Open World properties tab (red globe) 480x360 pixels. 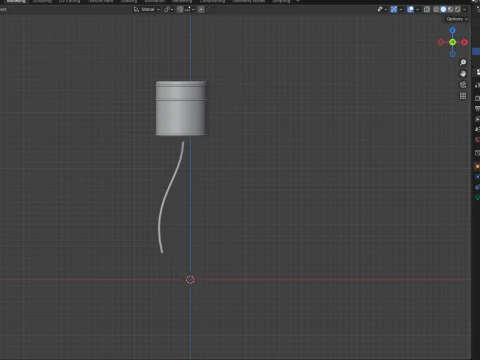(477, 140)
